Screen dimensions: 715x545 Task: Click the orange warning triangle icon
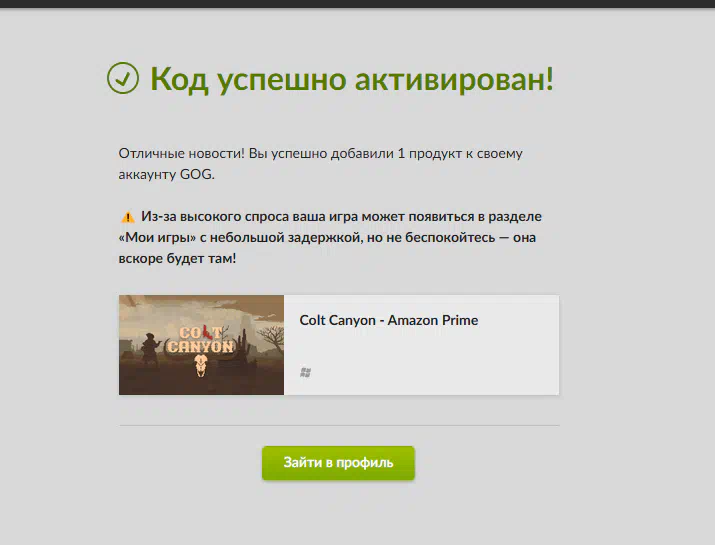(x=128, y=217)
